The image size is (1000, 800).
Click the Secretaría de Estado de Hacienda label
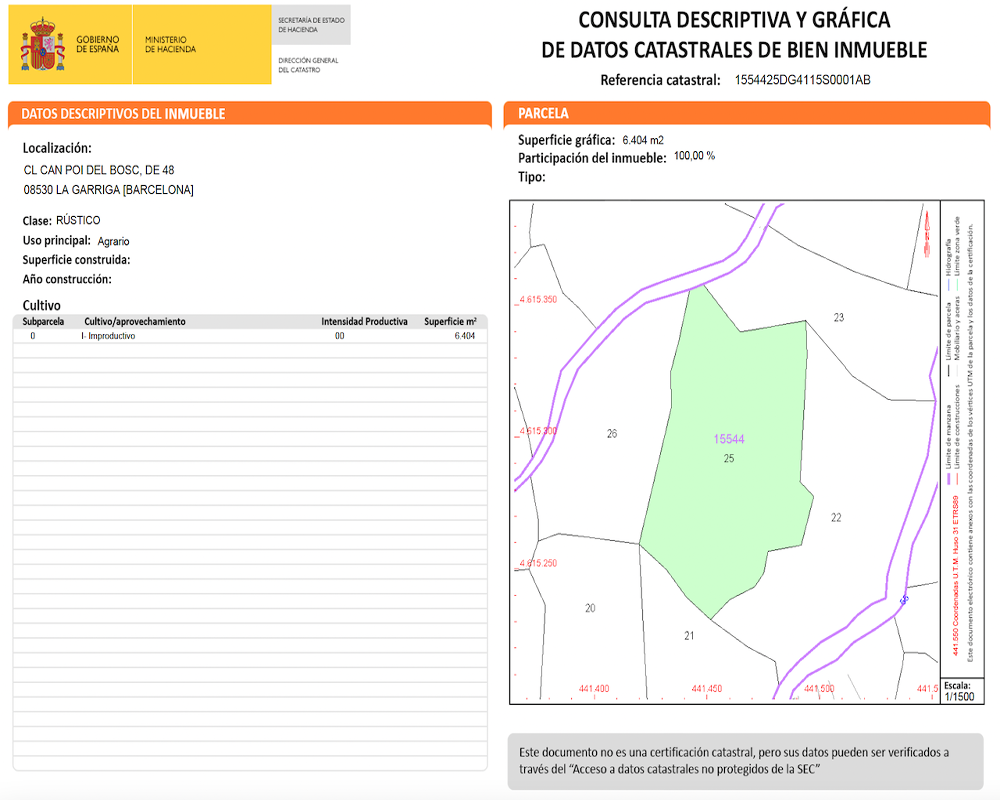311,25
